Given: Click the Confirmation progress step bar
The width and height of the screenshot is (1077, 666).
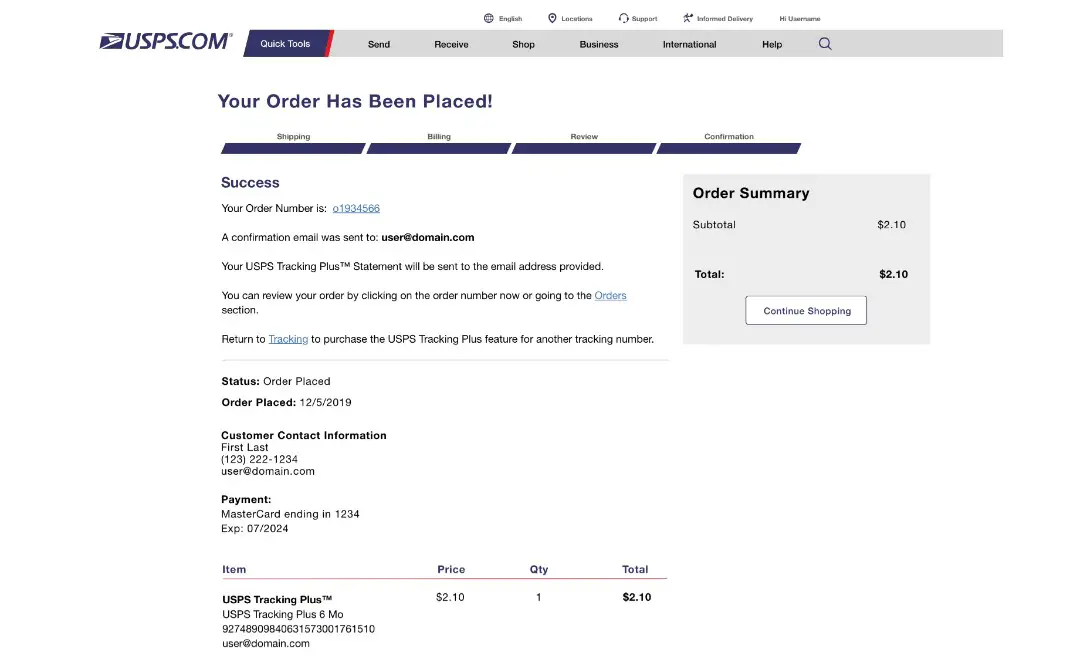Looking at the screenshot, I should [729, 148].
